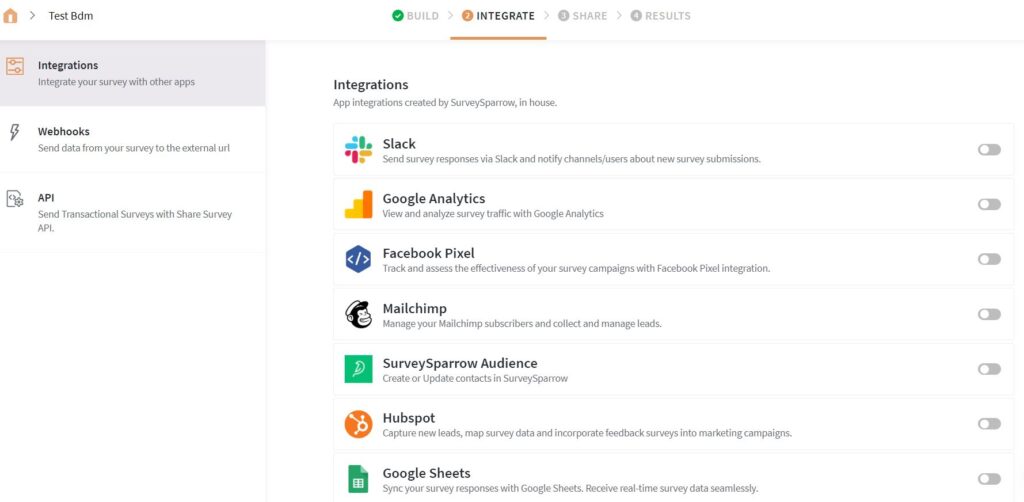Click the Google Sheets icon
The image size is (1024, 502).
[358, 479]
